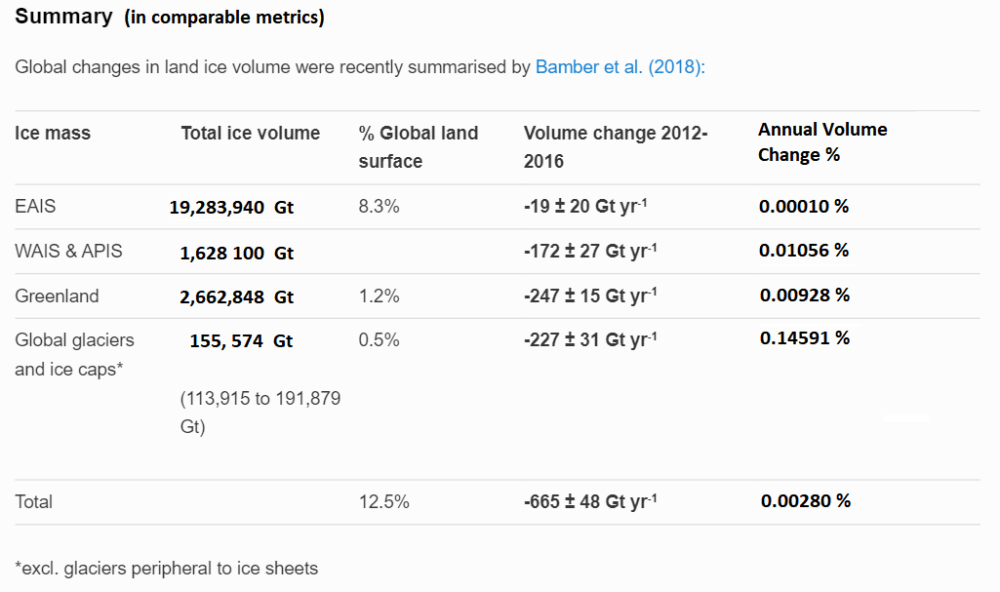This screenshot has width=1000, height=592.
Task: Click the 0.14591 % annual change value
Action: pyautogui.click(x=804, y=338)
